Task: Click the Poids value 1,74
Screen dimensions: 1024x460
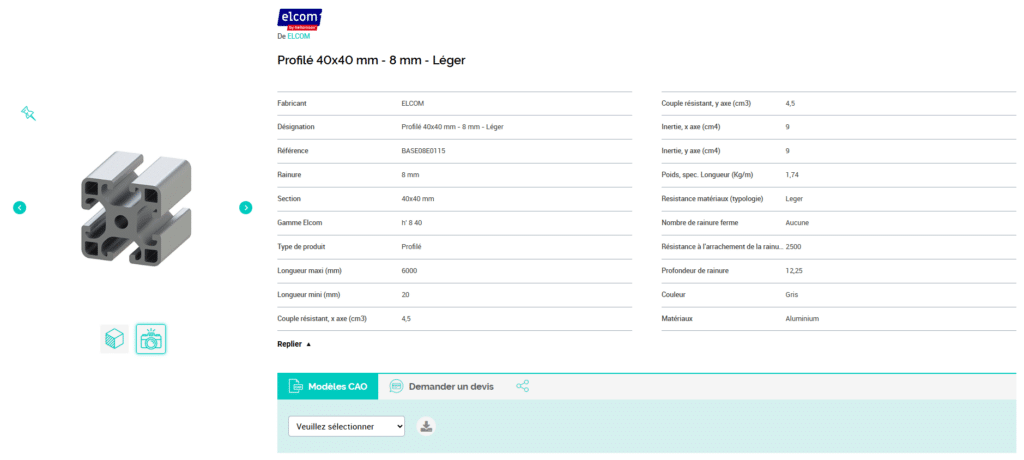Action: coord(792,174)
